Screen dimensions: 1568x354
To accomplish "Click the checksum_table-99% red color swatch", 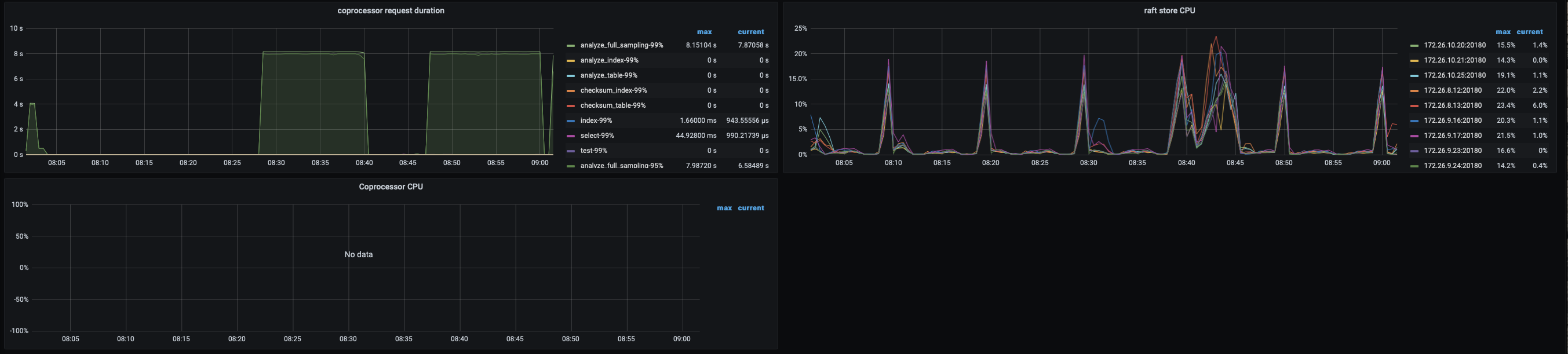I will (570, 106).
